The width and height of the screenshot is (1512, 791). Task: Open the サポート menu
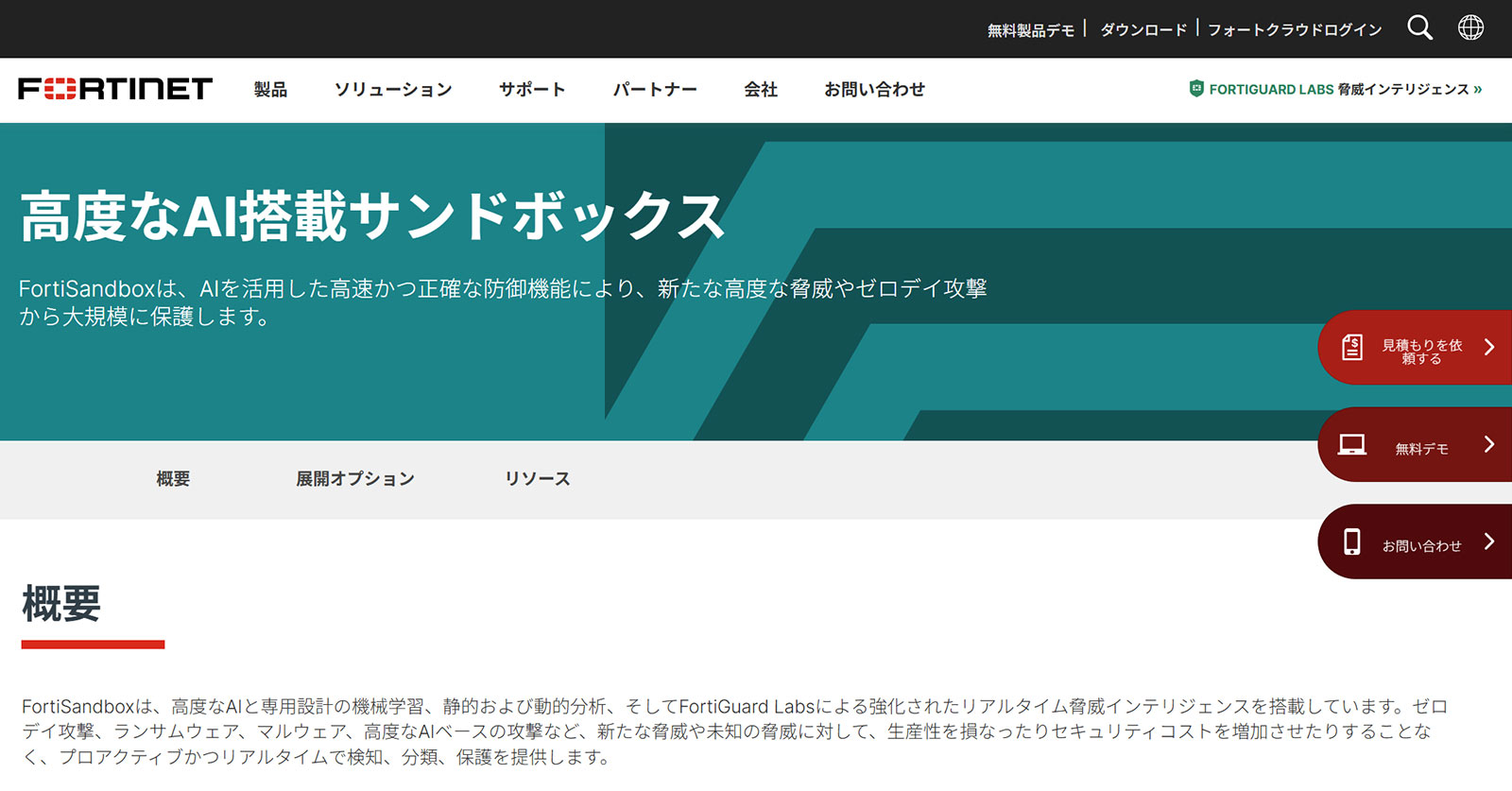coord(532,90)
